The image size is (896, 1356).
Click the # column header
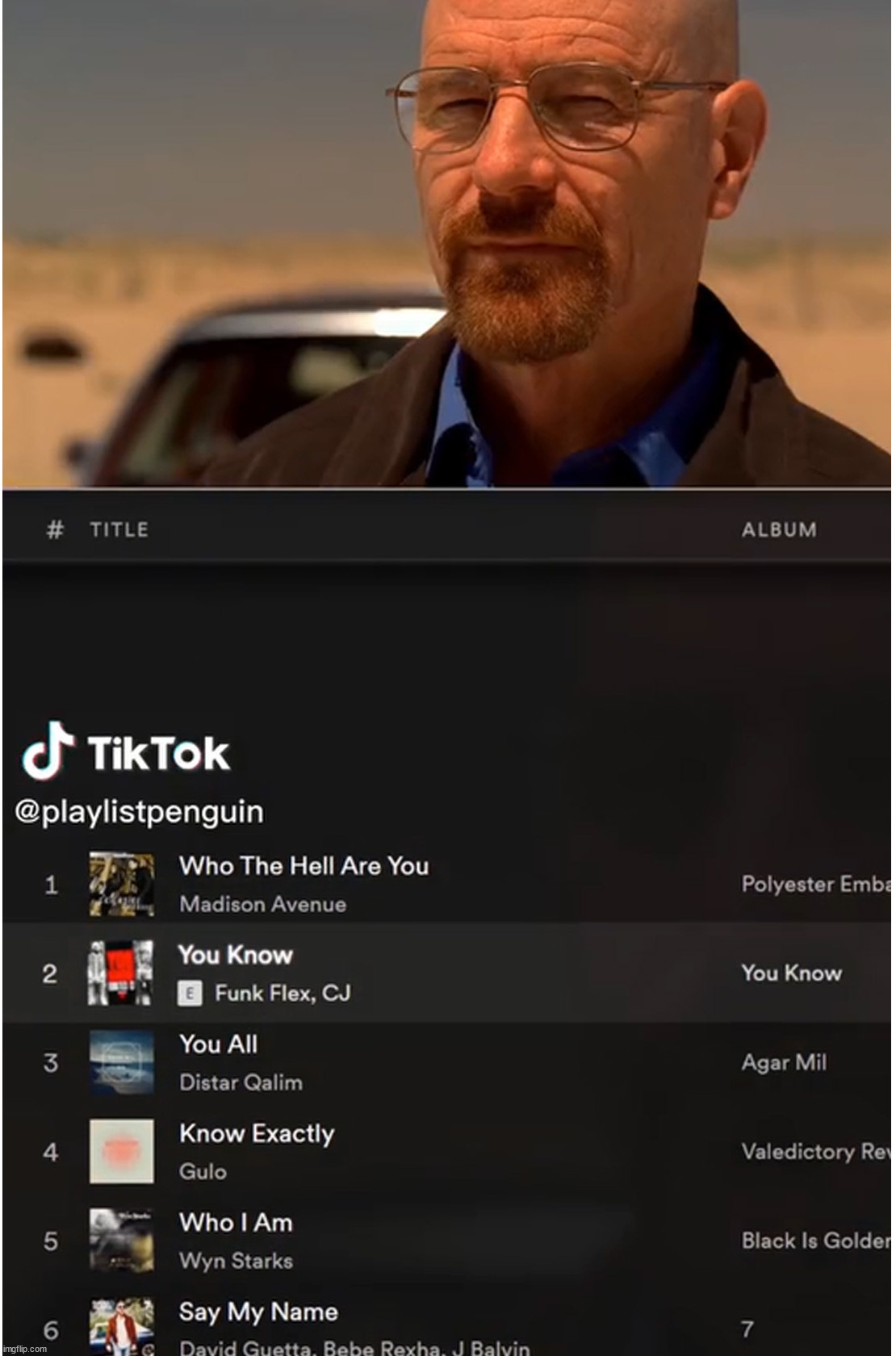[55, 529]
